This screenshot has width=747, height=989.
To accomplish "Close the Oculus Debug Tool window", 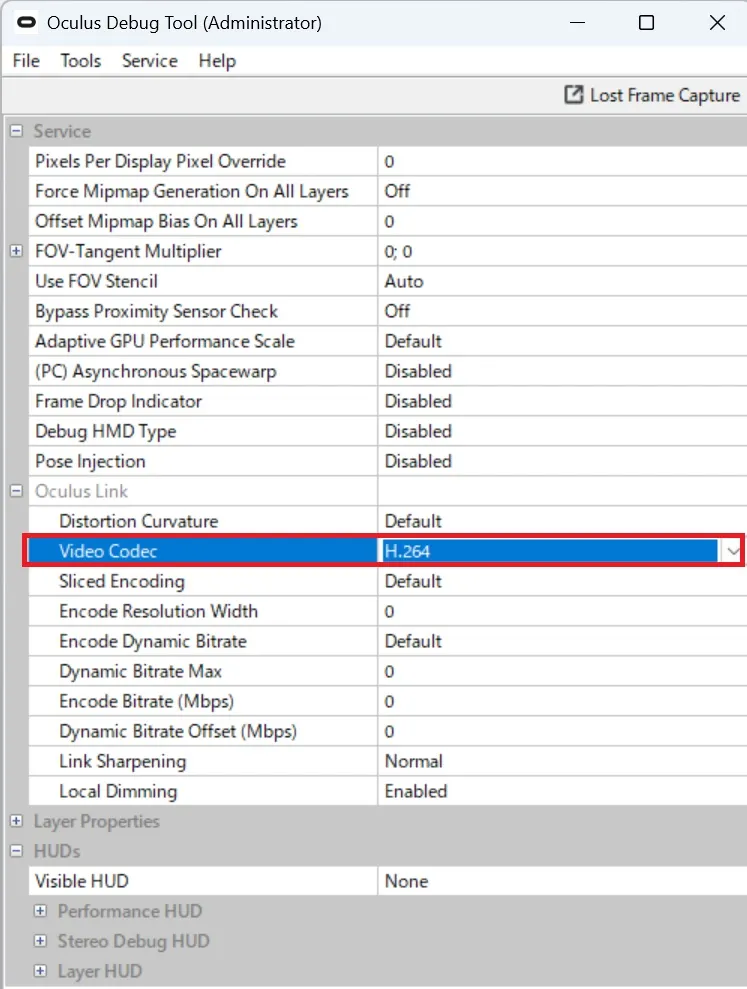I will click(x=717, y=23).
